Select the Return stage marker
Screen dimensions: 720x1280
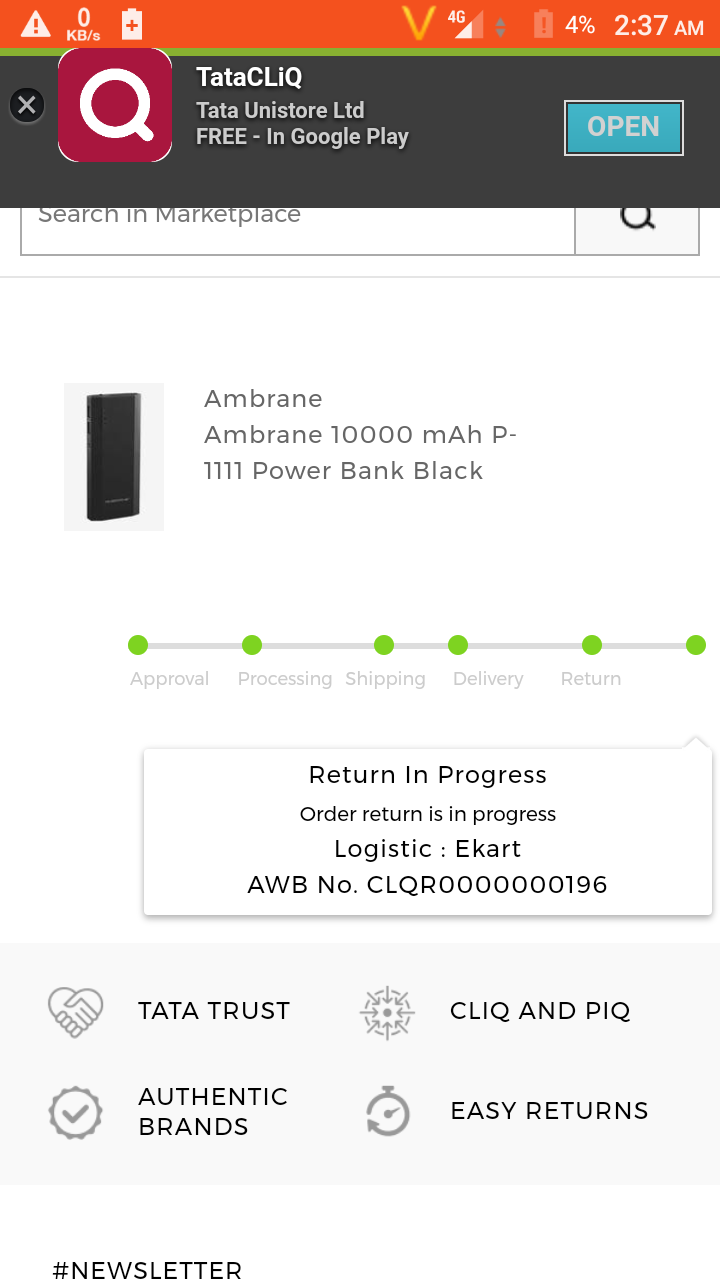(x=592, y=645)
